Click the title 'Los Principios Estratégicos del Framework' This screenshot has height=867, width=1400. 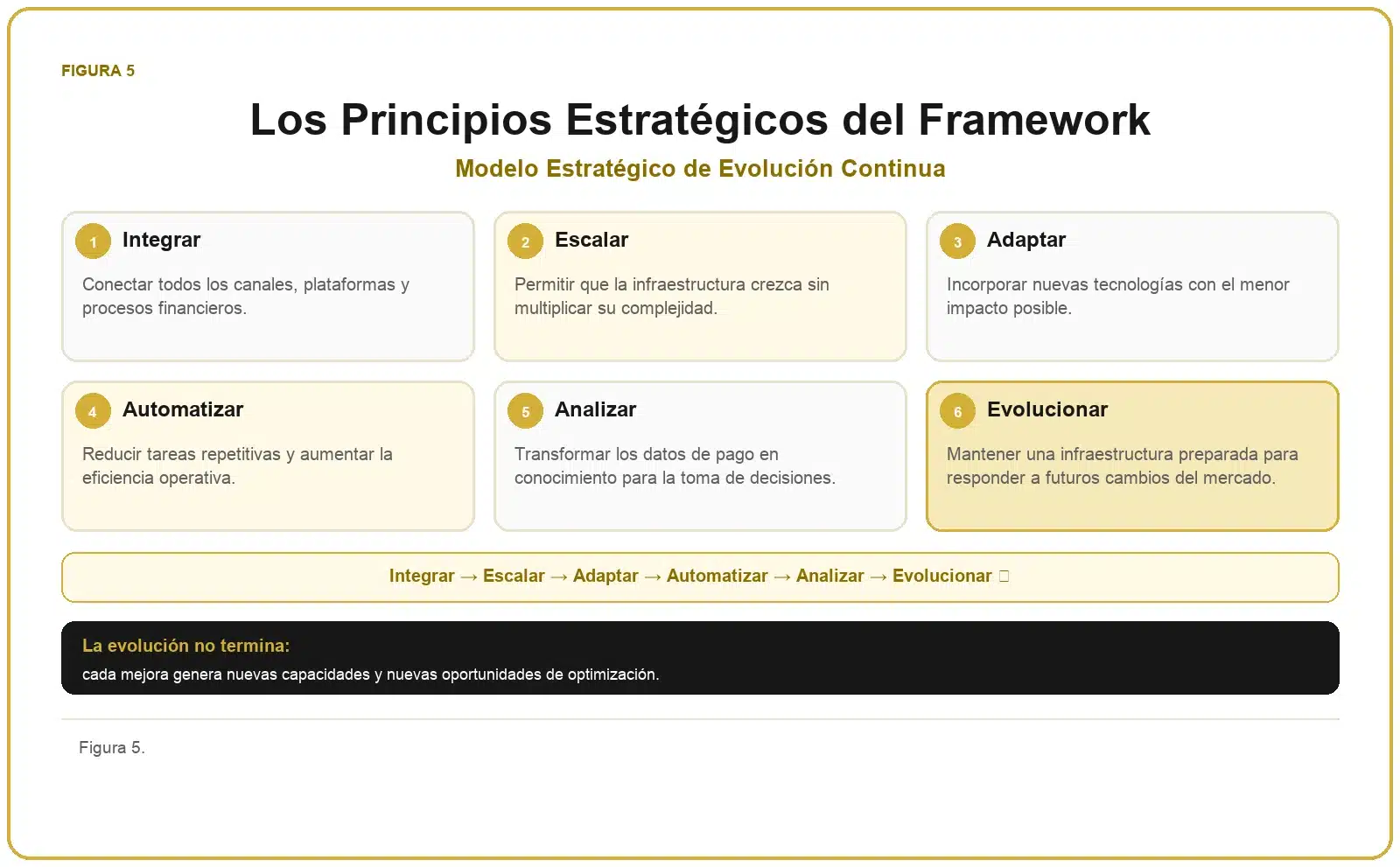point(700,120)
